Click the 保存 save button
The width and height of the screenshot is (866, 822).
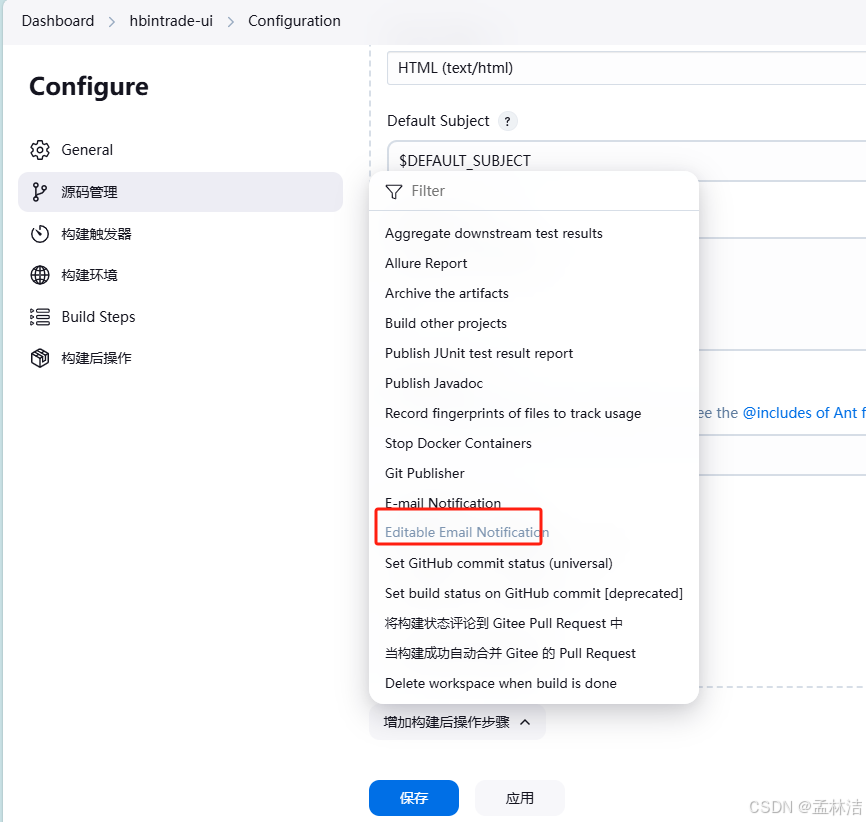pos(414,798)
